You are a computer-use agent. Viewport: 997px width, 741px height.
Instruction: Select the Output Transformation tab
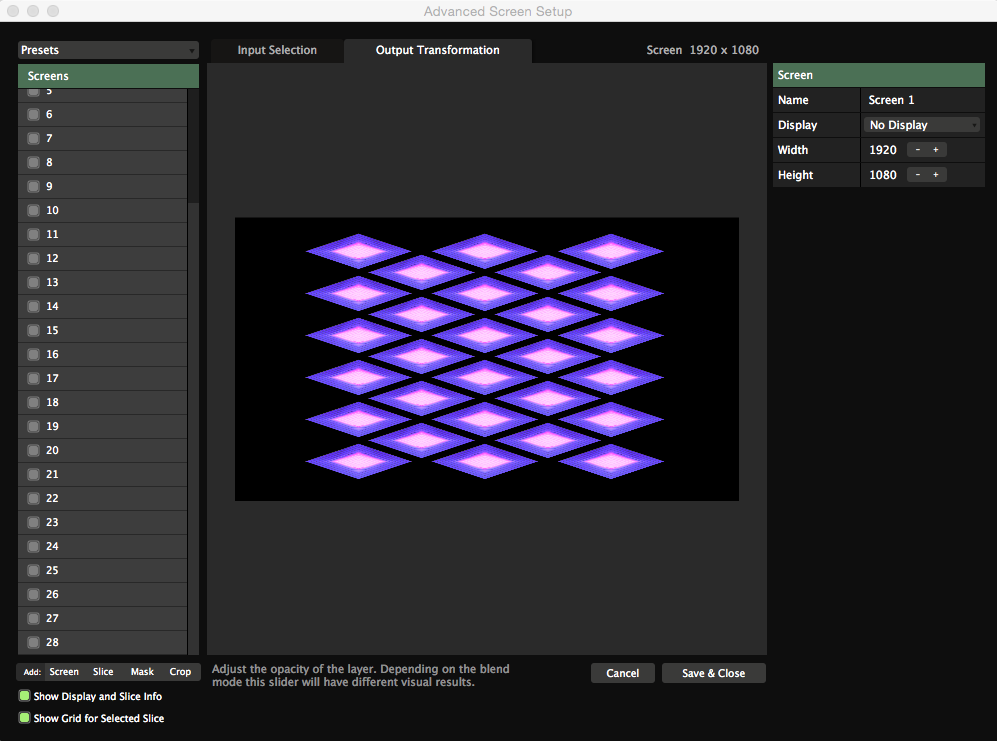tap(437, 50)
